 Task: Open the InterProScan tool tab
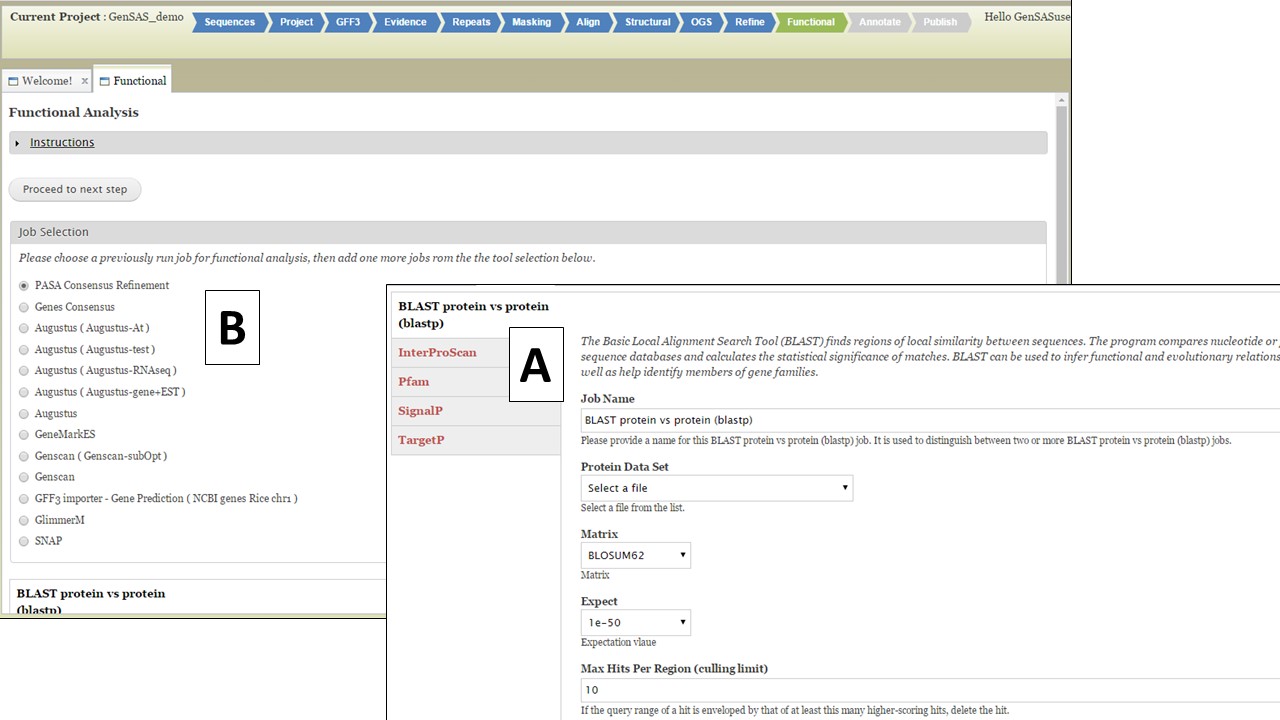[437, 353]
